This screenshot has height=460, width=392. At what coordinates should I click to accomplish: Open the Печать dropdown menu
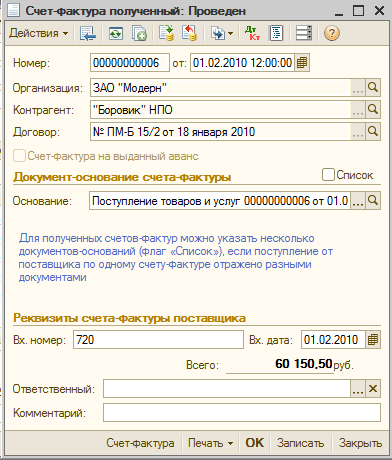[210, 443]
